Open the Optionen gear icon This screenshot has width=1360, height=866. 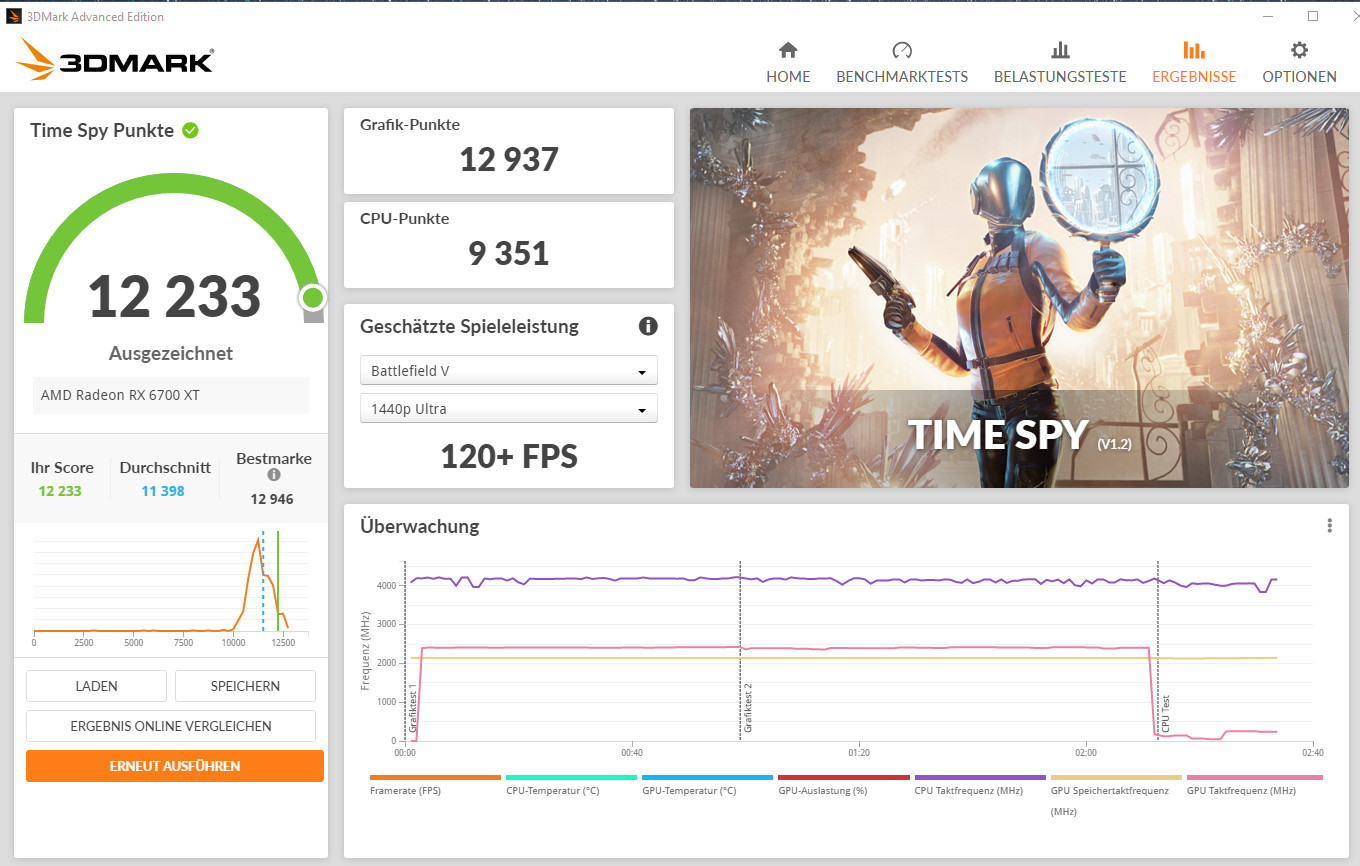tap(1299, 50)
